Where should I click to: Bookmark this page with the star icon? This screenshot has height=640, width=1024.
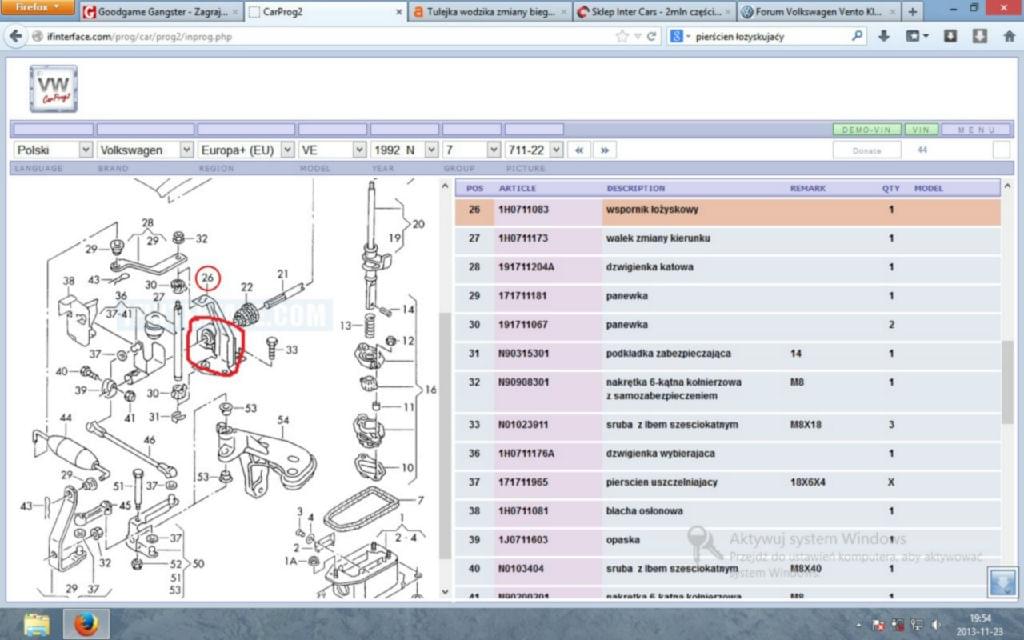point(622,37)
